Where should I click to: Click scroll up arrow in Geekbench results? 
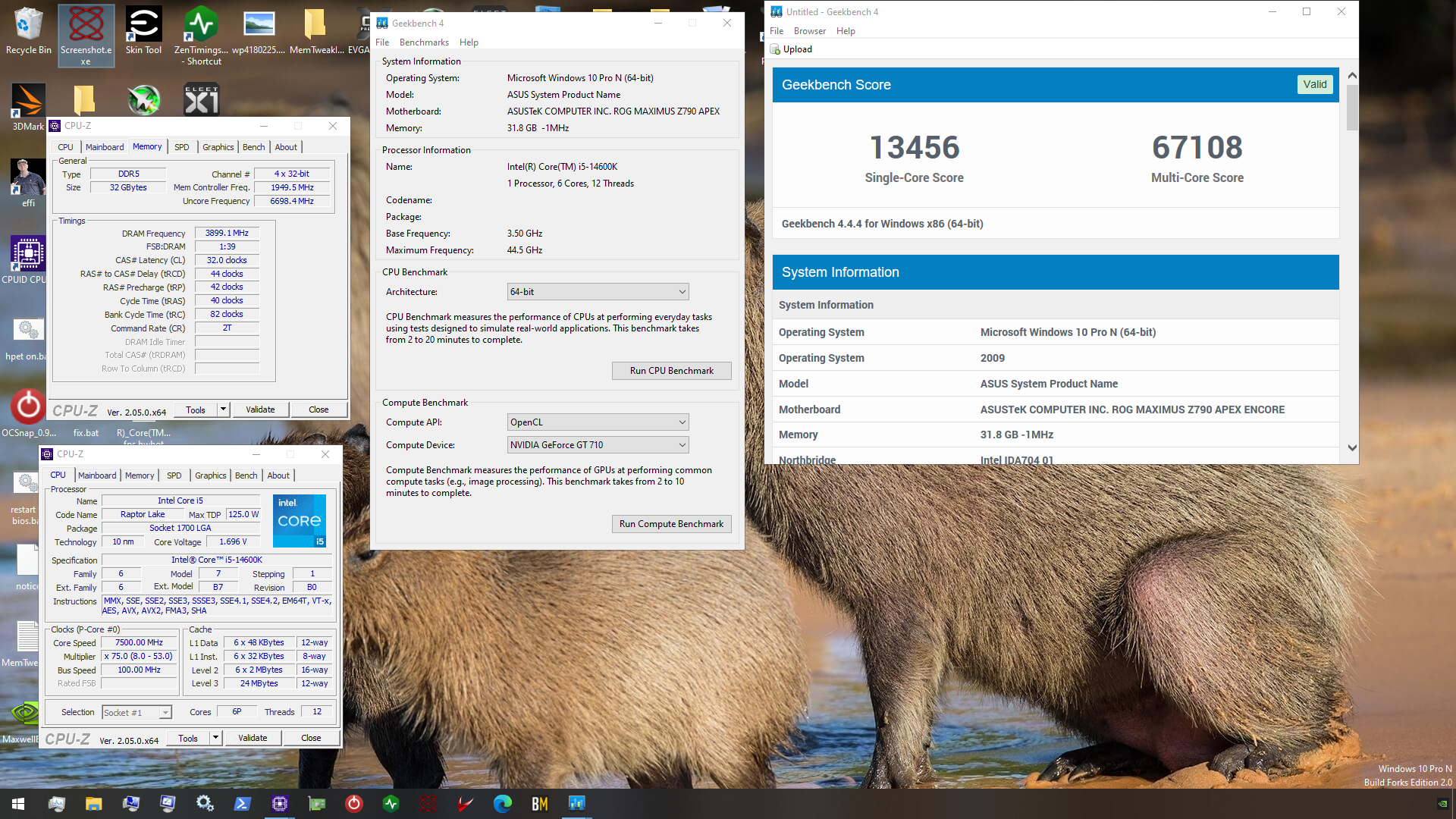click(1352, 76)
